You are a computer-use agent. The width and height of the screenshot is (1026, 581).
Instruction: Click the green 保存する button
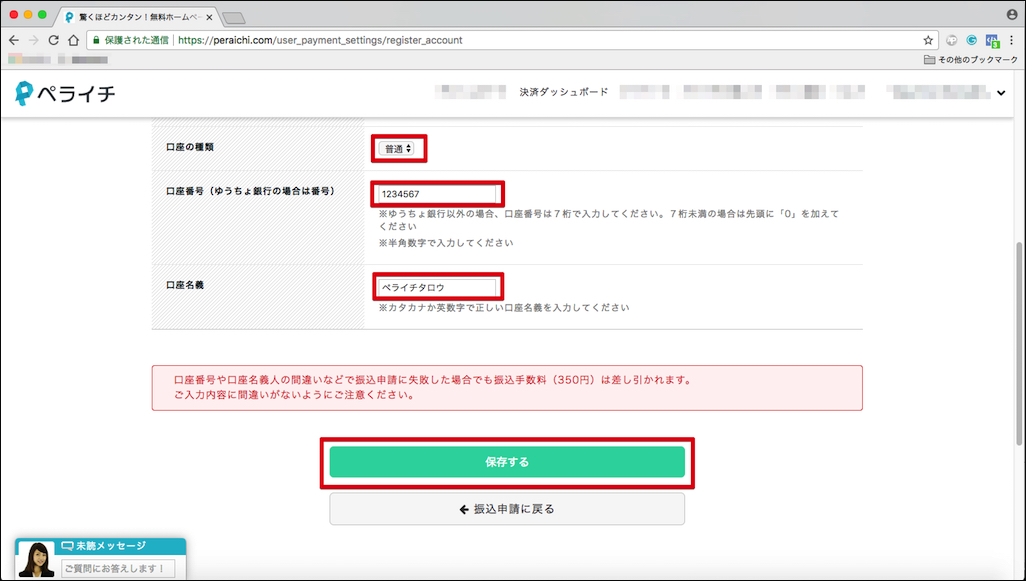pyautogui.click(x=506, y=463)
